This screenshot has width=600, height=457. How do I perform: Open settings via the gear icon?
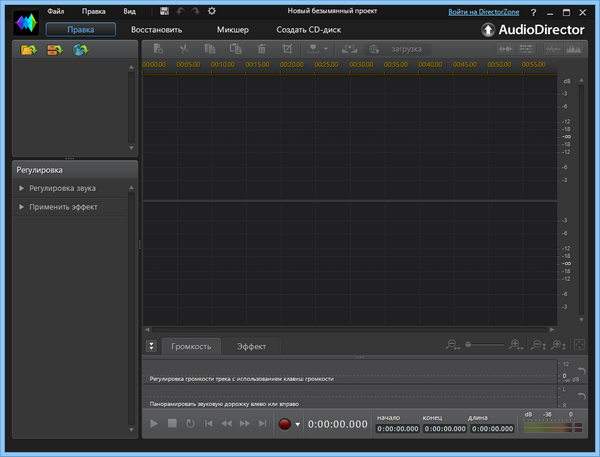click(211, 11)
